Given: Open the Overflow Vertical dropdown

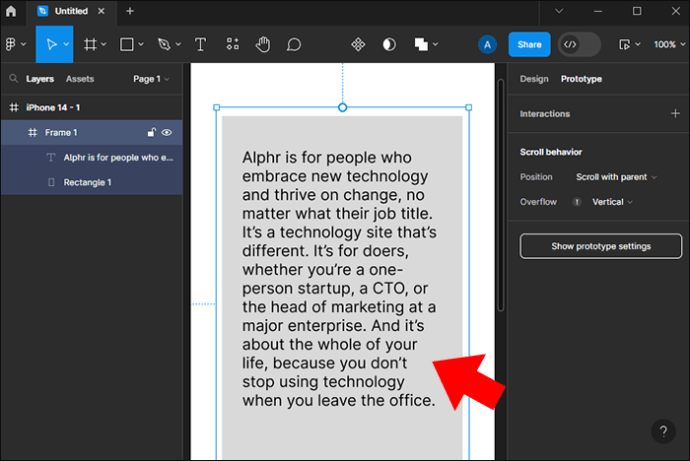Looking at the screenshot, I should [x=612, y=202].
